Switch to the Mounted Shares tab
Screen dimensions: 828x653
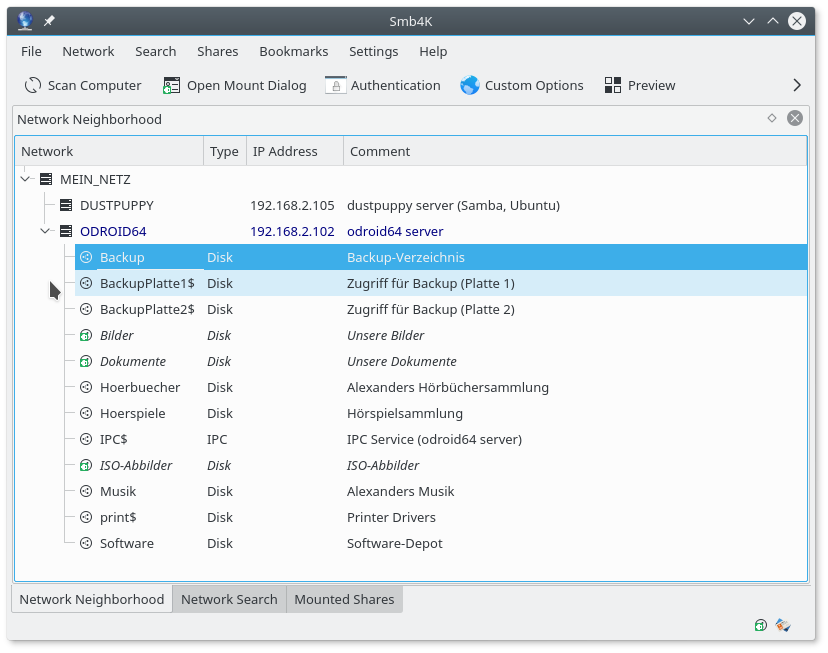click(x=344, y=600)
